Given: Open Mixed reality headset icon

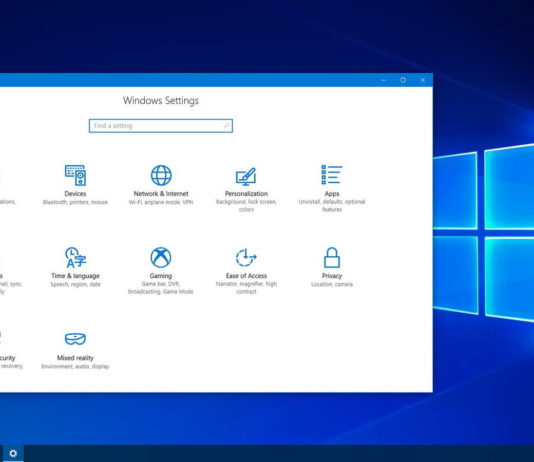Looking at the screenshot, I should [75, 339].
